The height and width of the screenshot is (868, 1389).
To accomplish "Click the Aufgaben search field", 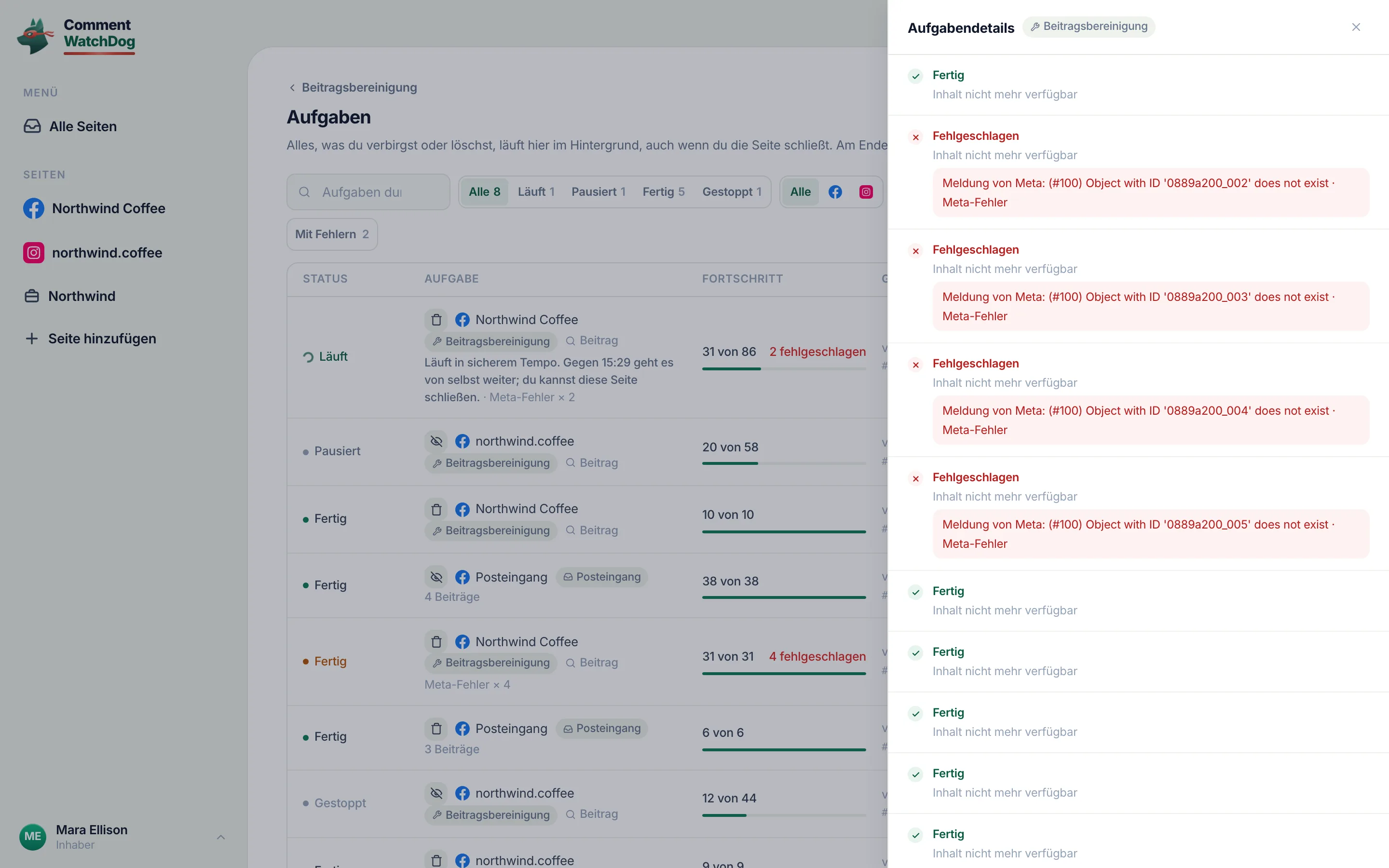I will (x=368, y=192).
